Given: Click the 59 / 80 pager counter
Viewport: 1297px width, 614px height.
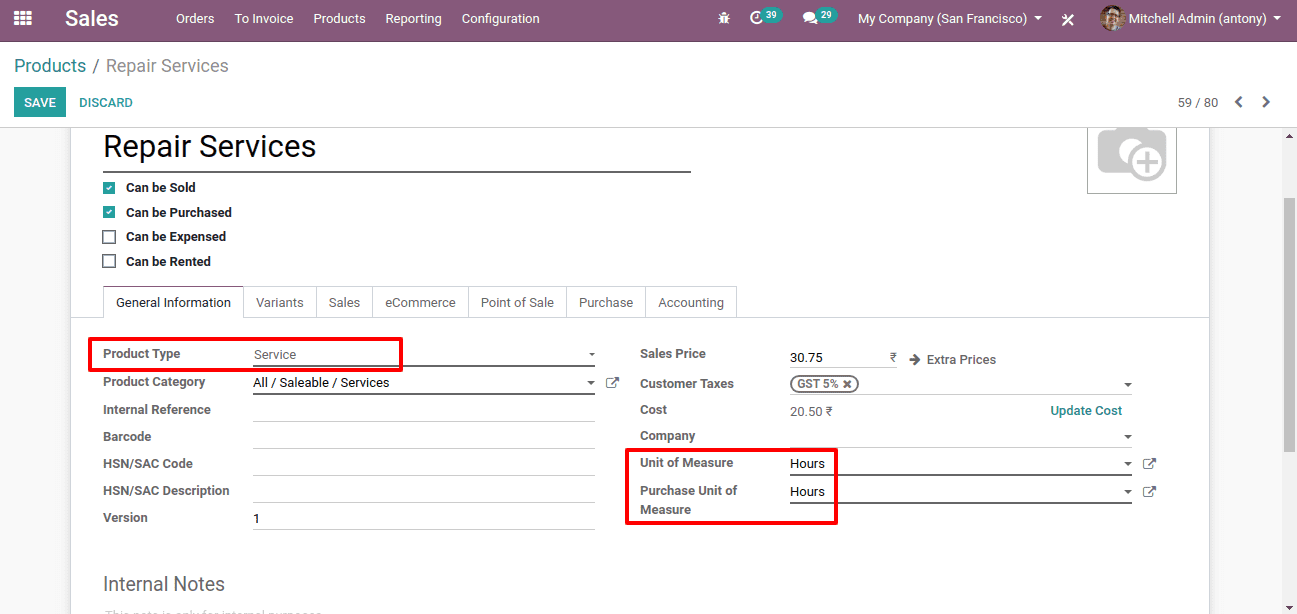Looking at the screenshot, I should [1198, 103].
